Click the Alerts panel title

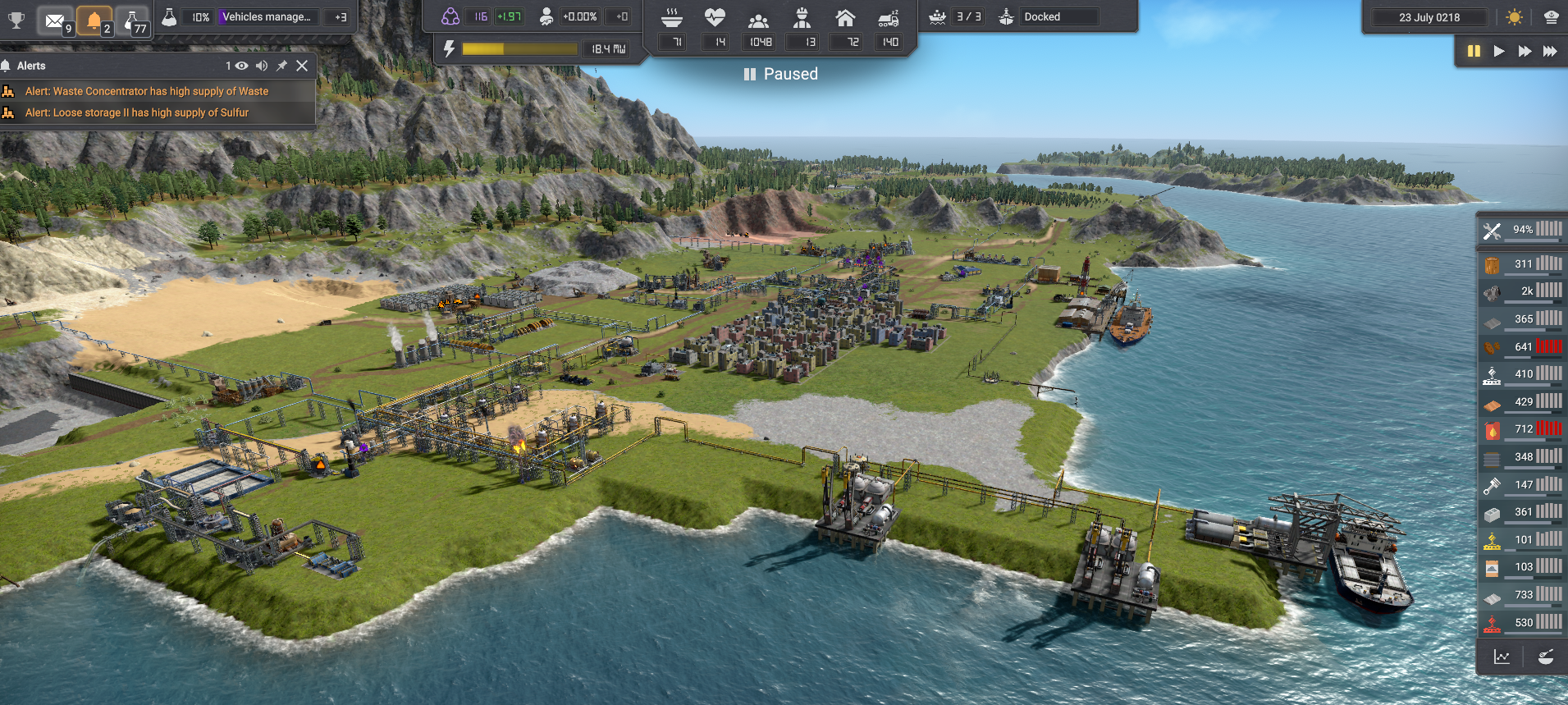[31, 66]
